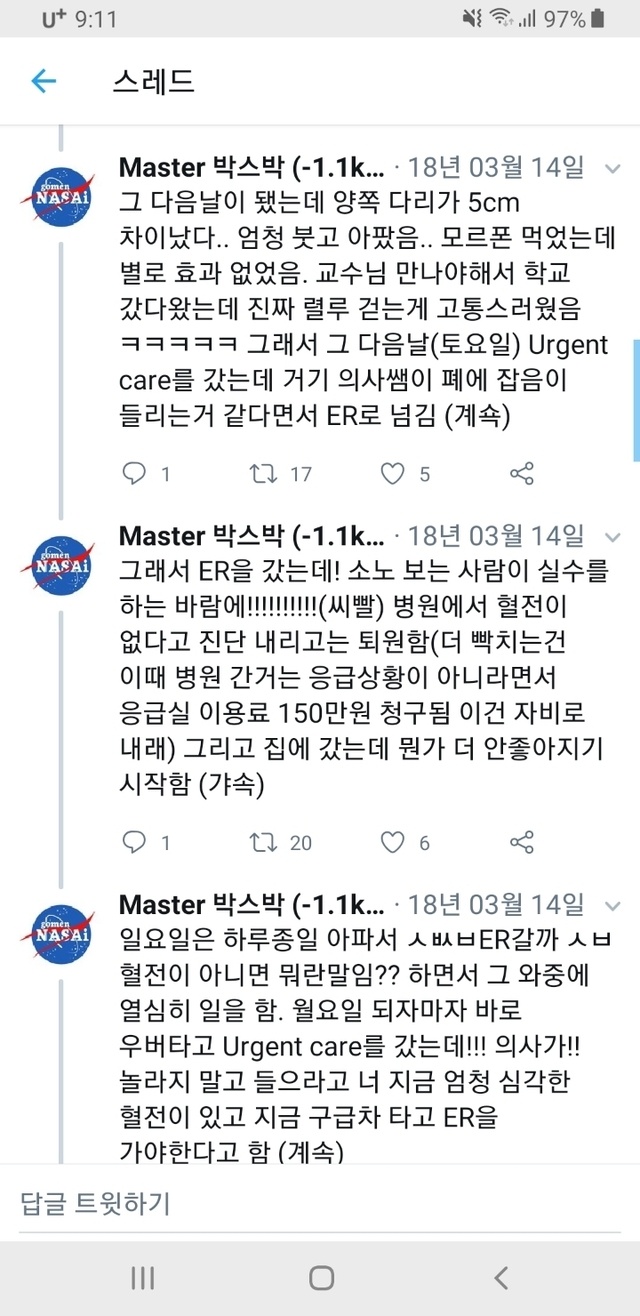This screenshot has height=1316, width=640.
Task: Like the second tweet with 6 hearts
Action: [393, 842]
